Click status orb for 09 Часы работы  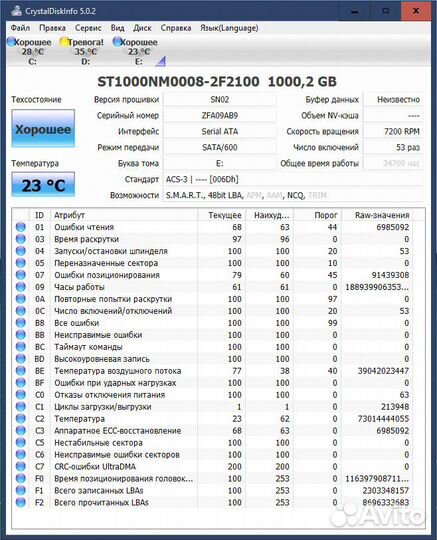pos(21,287)
